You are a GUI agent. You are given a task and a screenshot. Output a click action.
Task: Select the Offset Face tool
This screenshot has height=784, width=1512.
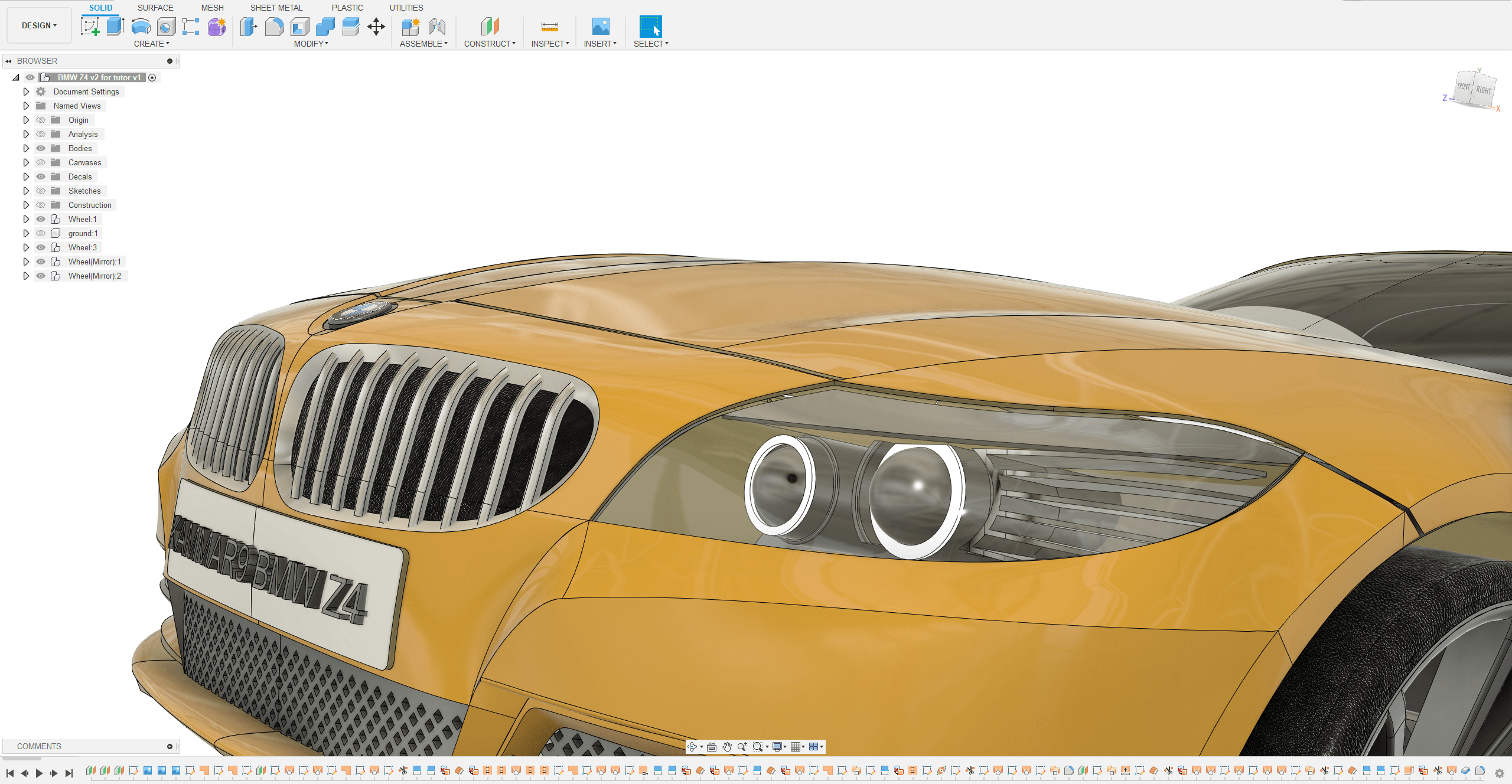coord(351,27)
